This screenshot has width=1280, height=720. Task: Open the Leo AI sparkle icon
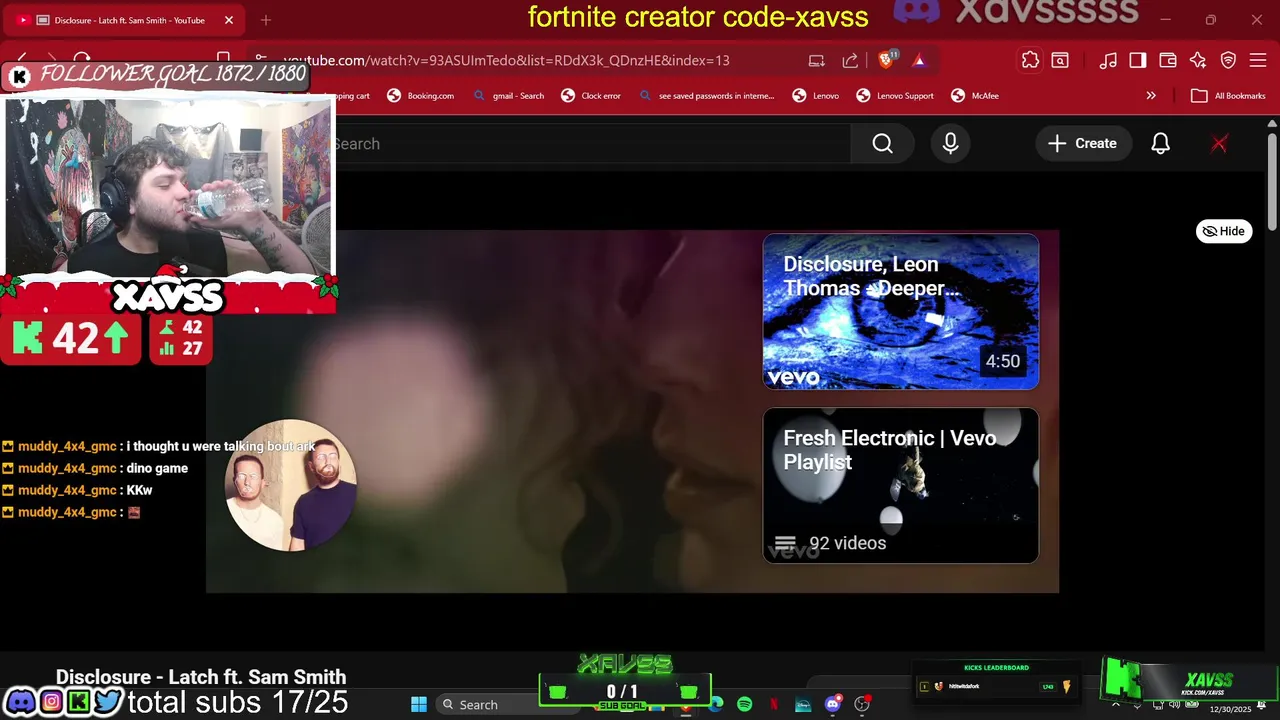[x=1198, y=60]
